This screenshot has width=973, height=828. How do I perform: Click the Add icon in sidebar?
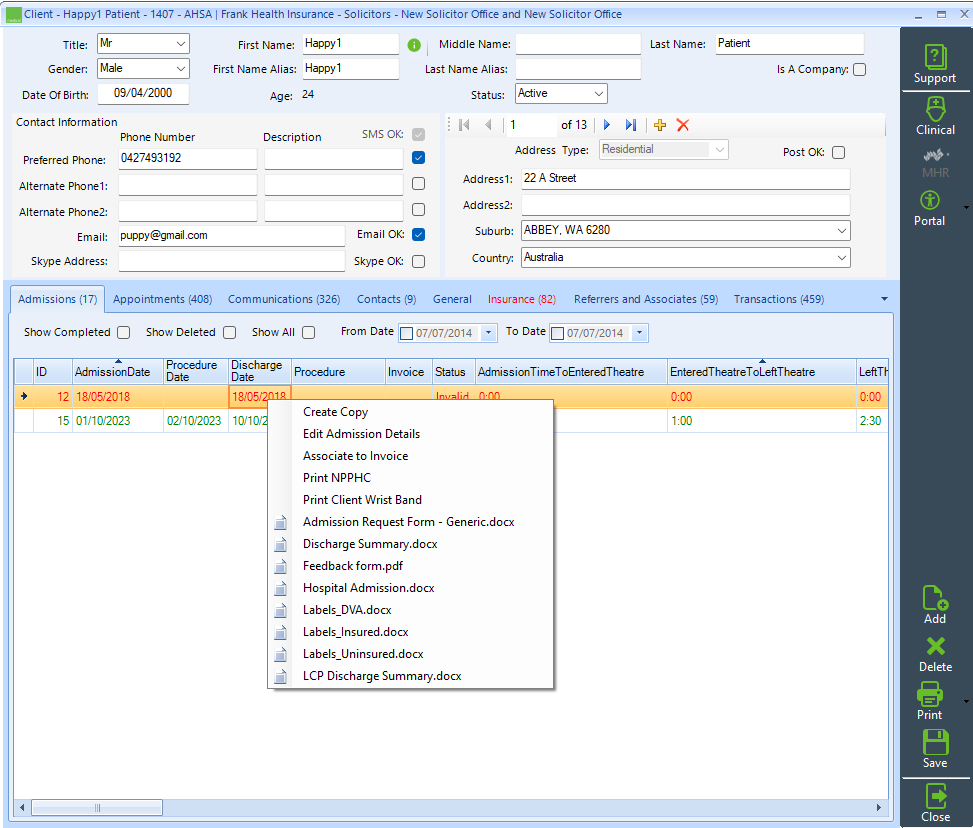(x=935, y=605)
